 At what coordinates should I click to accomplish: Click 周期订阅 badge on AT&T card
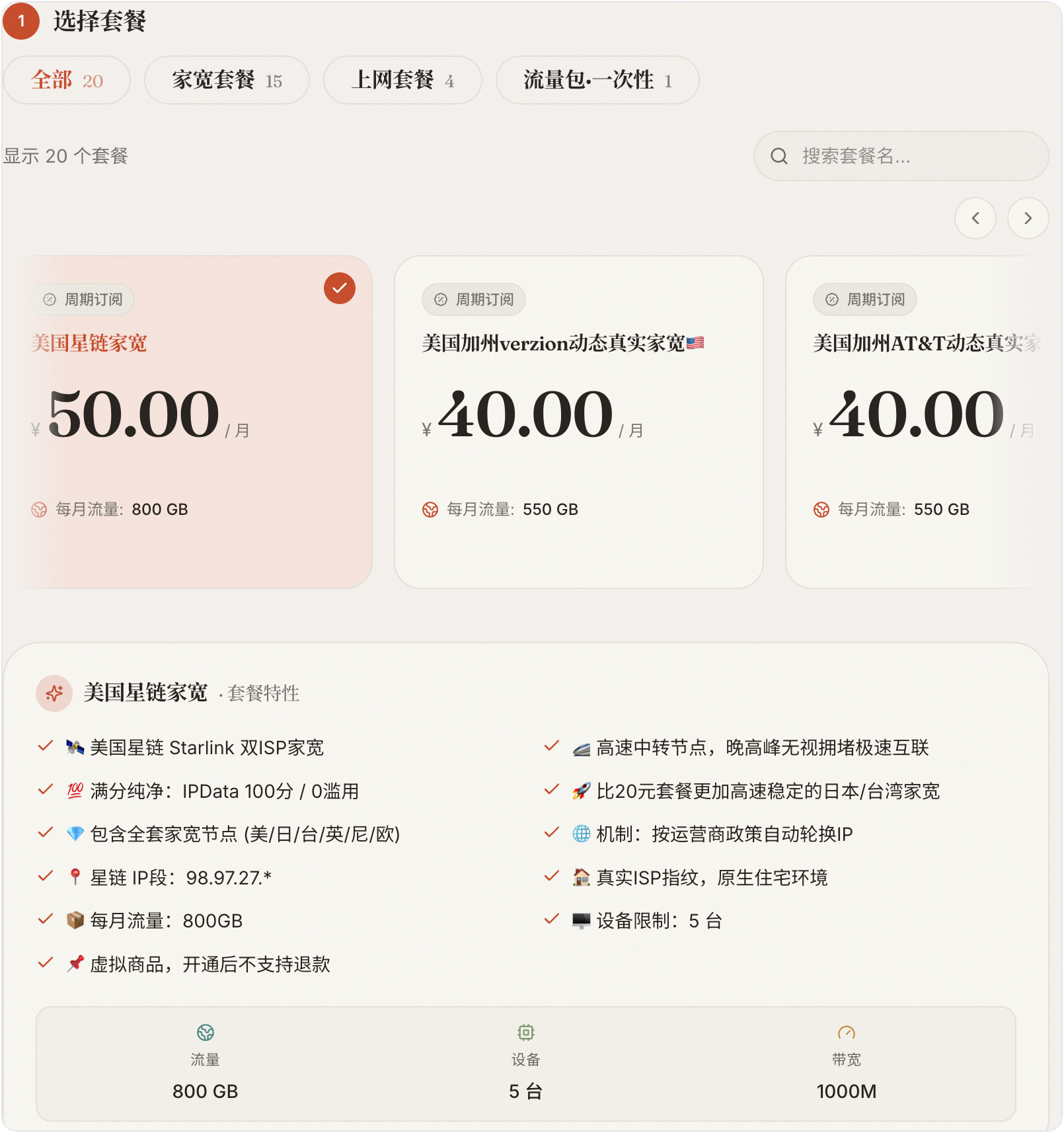tap(865, 299)
